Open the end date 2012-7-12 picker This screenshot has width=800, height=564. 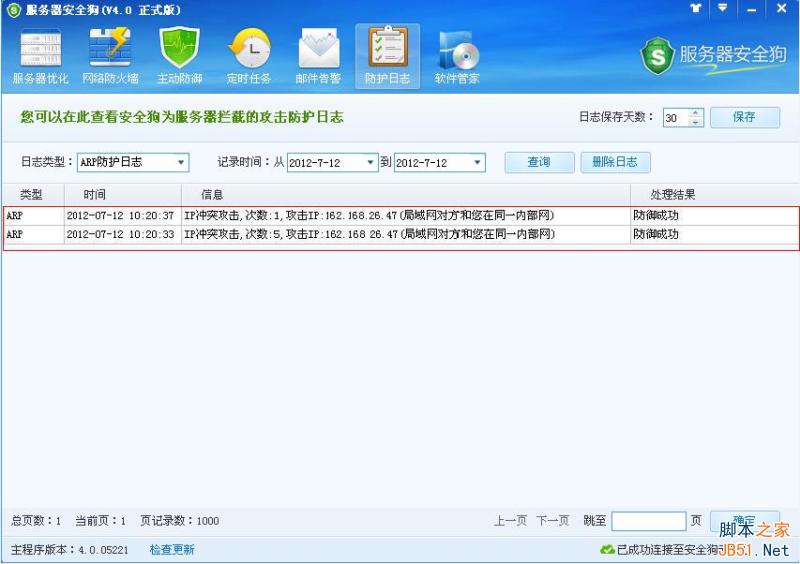[477, 162]
